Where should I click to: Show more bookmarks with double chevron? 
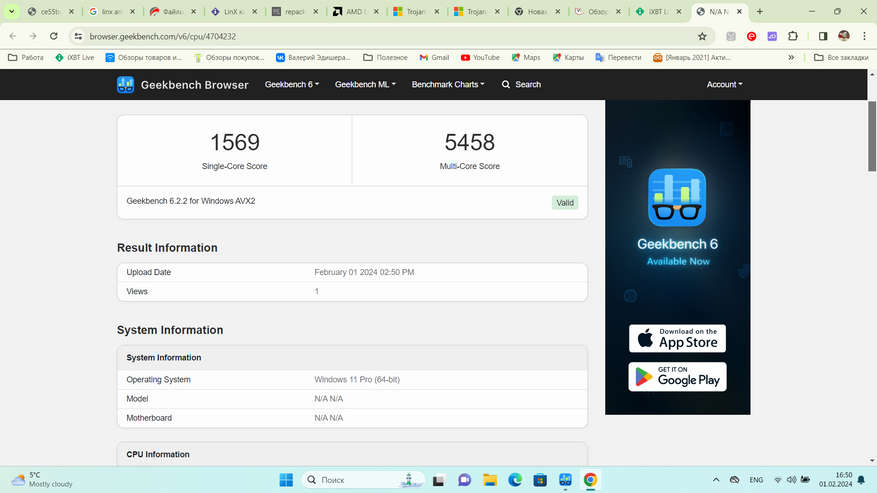791,58
